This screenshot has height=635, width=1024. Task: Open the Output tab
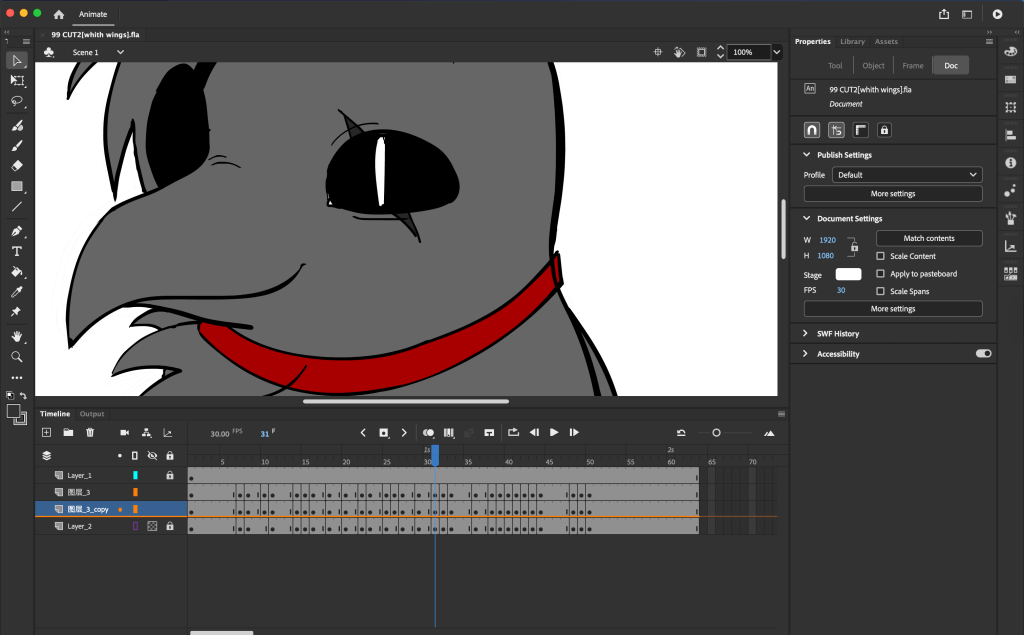[x=92, y=414]
